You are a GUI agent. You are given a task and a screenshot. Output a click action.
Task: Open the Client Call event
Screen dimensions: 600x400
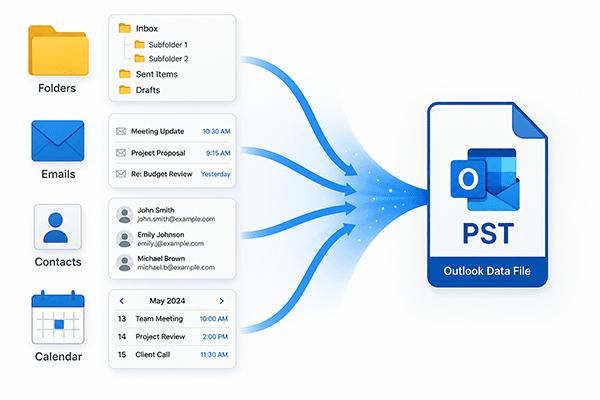tap(152, 355)
